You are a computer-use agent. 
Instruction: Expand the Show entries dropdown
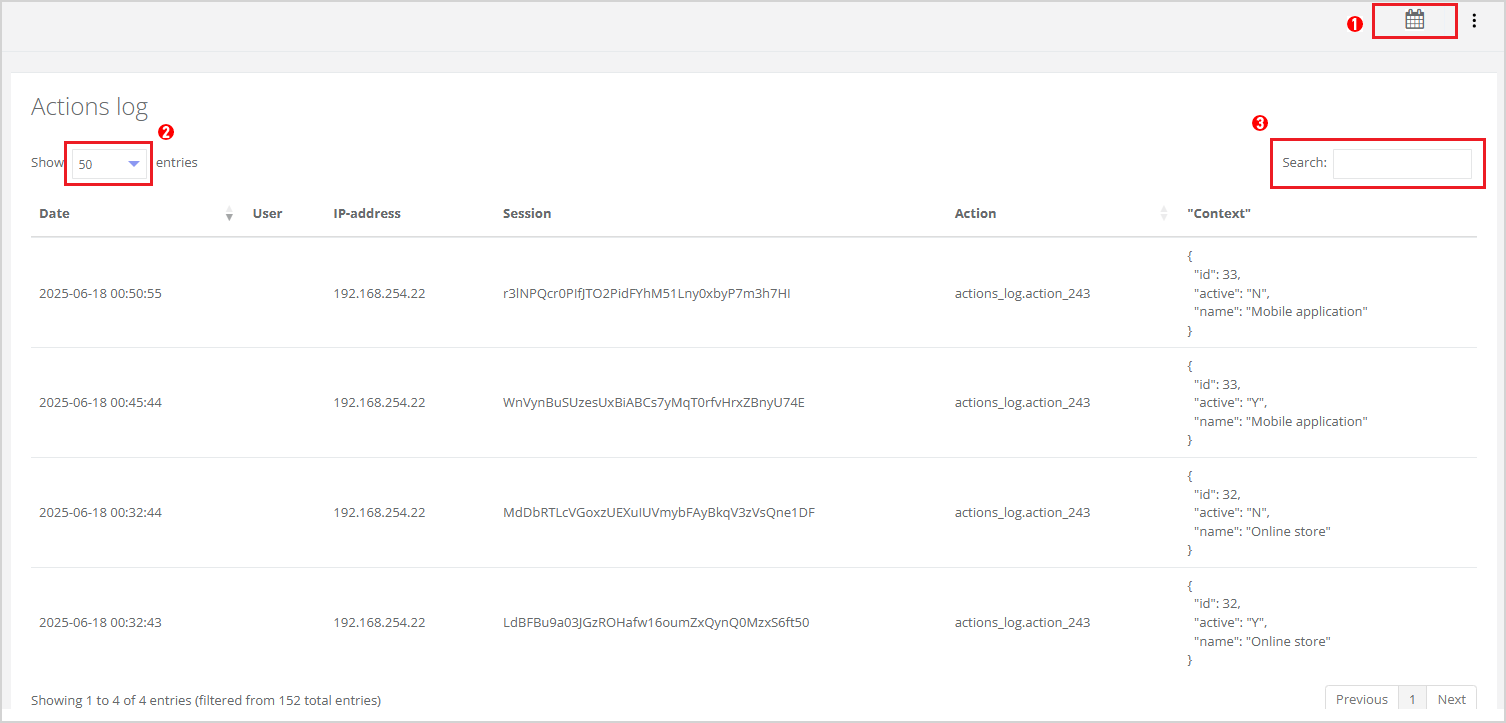click(x=109, y=164)
